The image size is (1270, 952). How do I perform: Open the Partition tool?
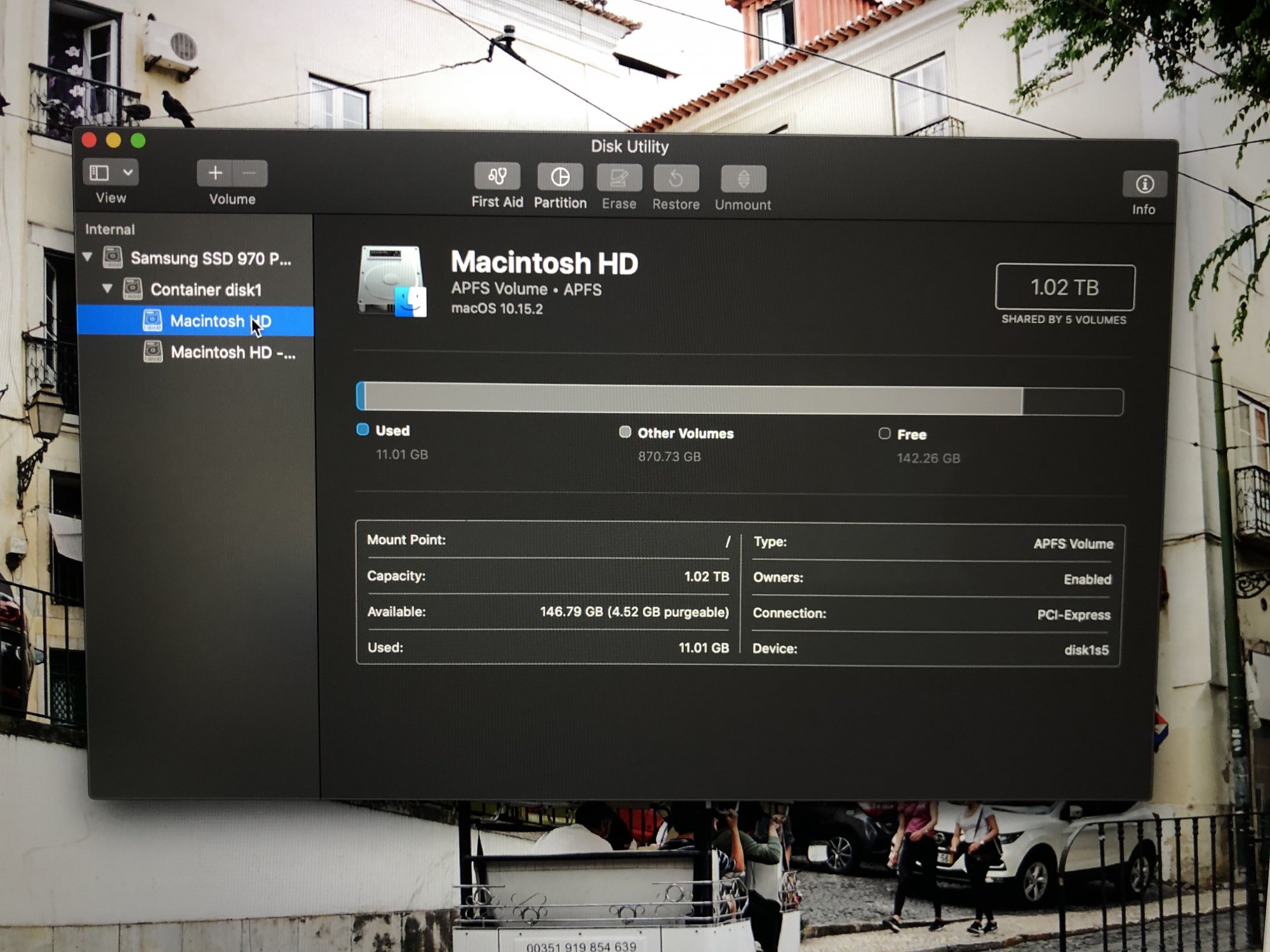click(x=559, y=177)
